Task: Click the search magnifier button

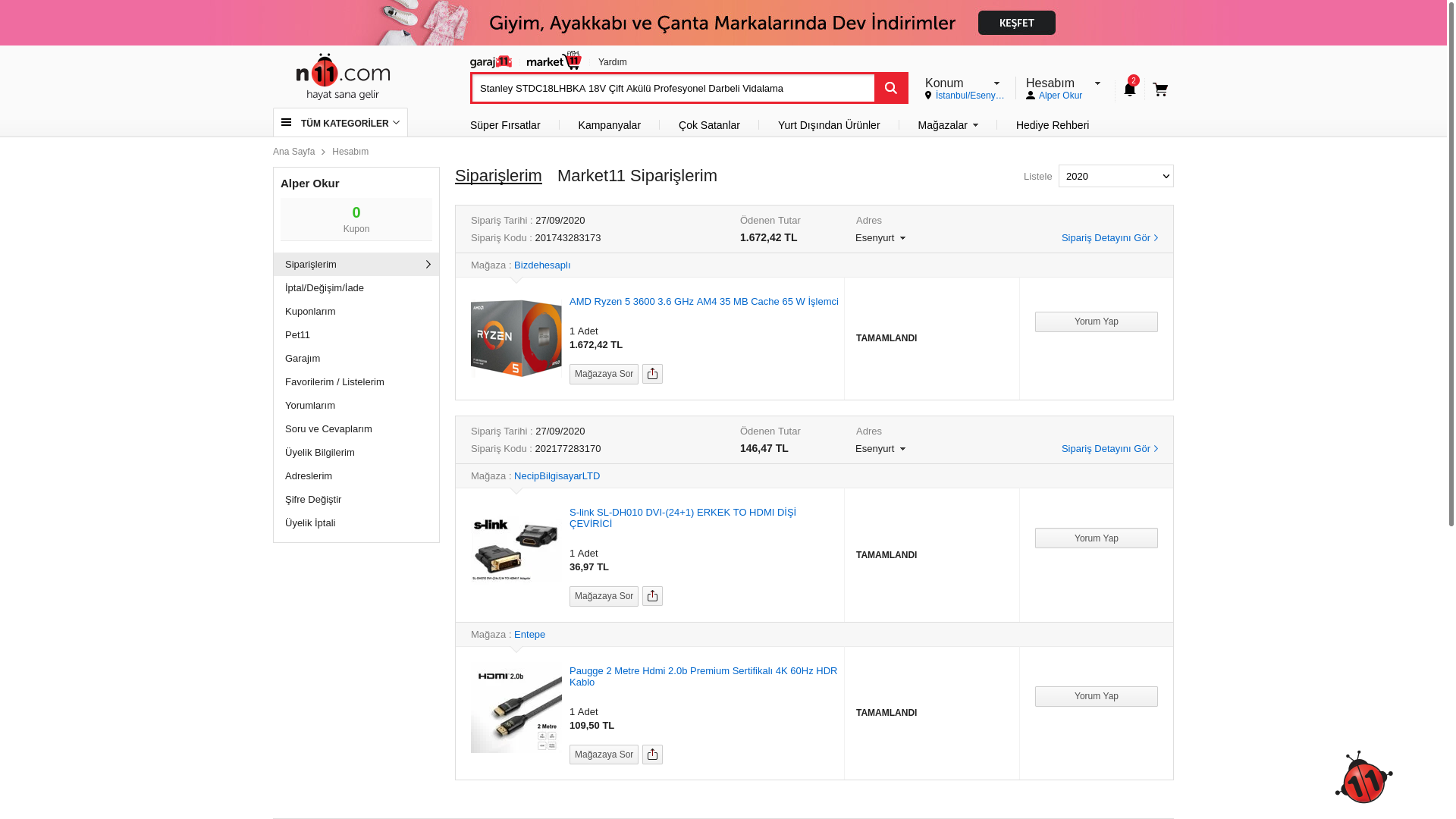Action: pos(891,88)
